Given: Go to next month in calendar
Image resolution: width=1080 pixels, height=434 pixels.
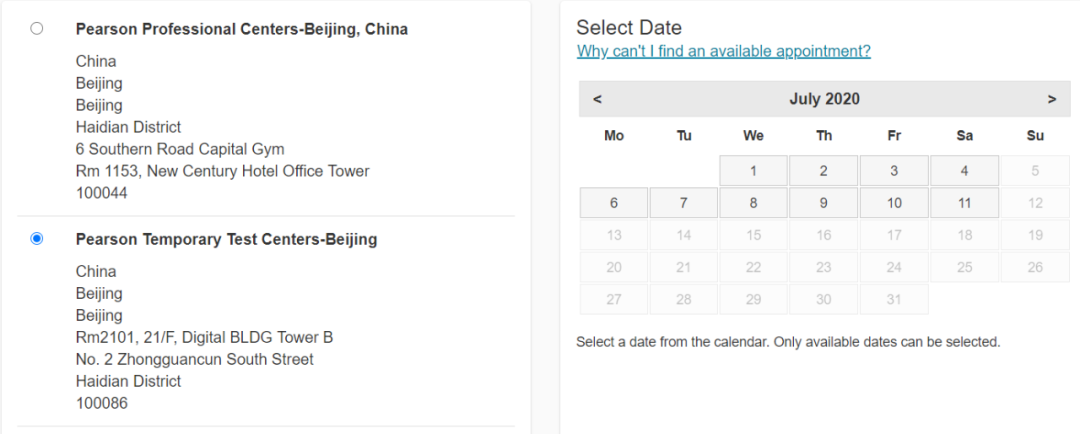Looking at the screenshot, I should pos(1052,99).
